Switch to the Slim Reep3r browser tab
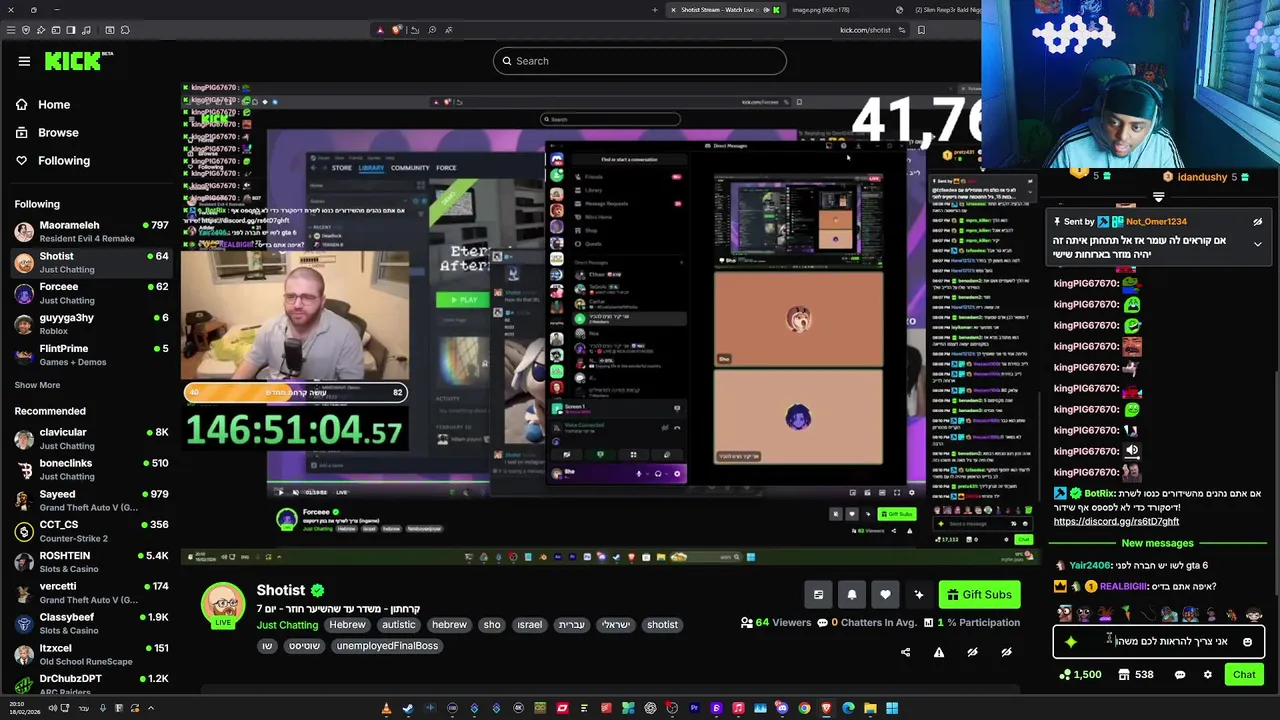 point(936,10)
